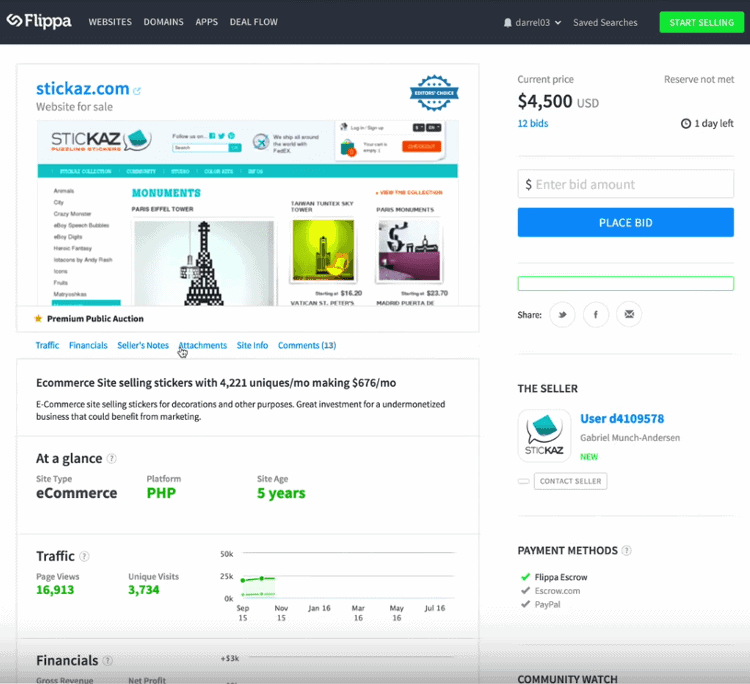Click the clock icon by 1 day left

click(x=686, y=123)
